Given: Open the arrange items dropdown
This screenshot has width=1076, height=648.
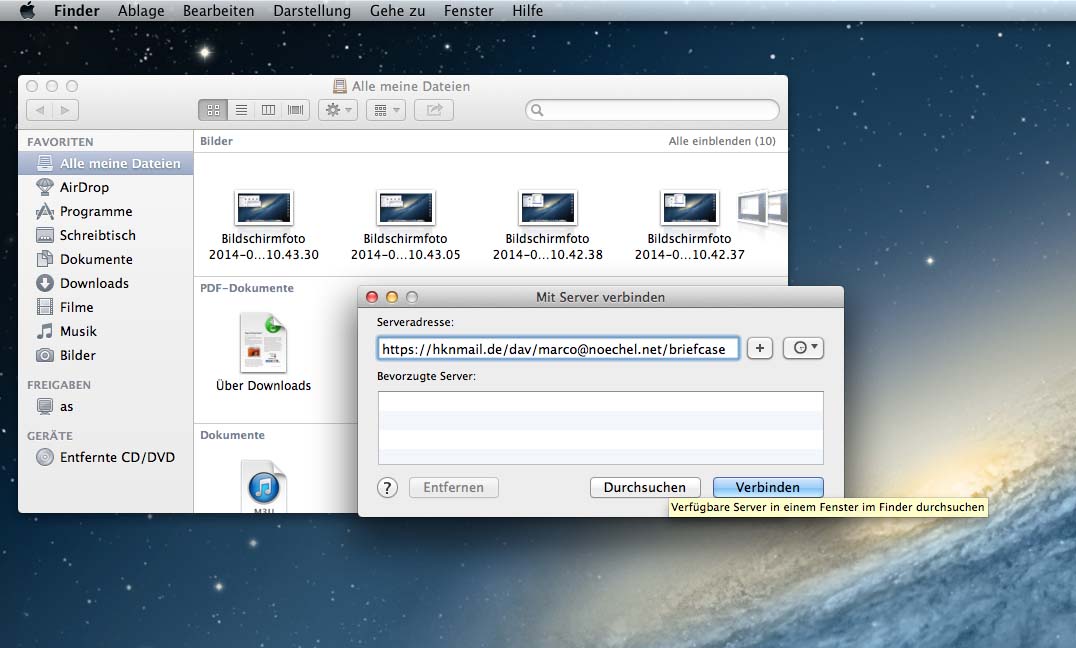Looking at the screenshot, I should [385, 110].
